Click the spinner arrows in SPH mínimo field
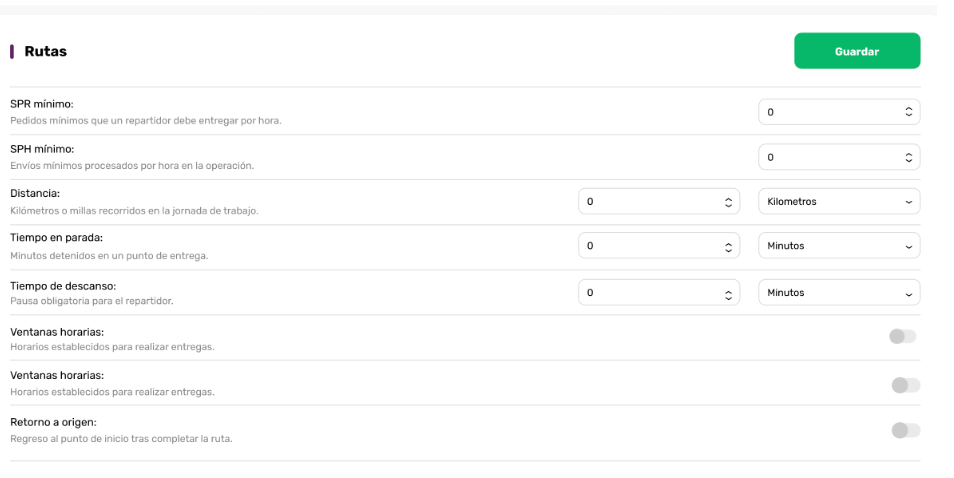This screenshot has width=954, height=478. [908, 158]
